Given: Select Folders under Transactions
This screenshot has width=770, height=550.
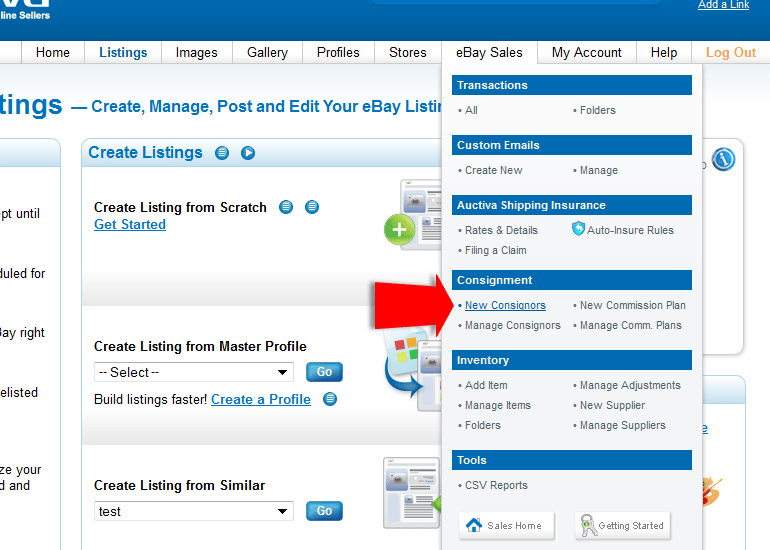Looking at the screenshot, I should coord(598,110).
